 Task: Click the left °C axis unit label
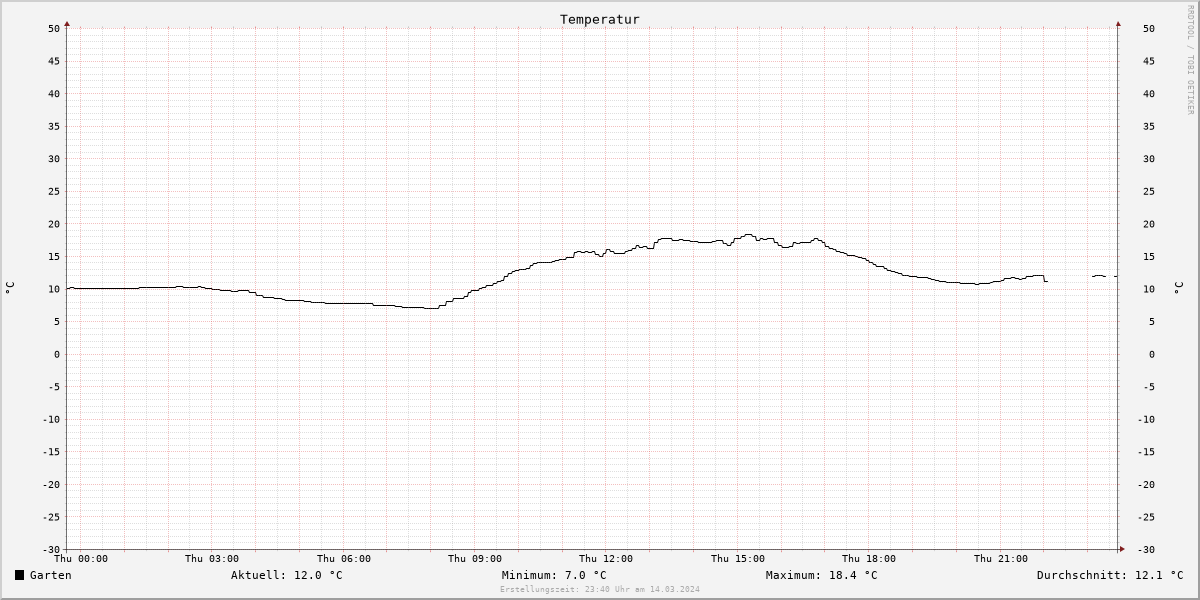[10, 288]
